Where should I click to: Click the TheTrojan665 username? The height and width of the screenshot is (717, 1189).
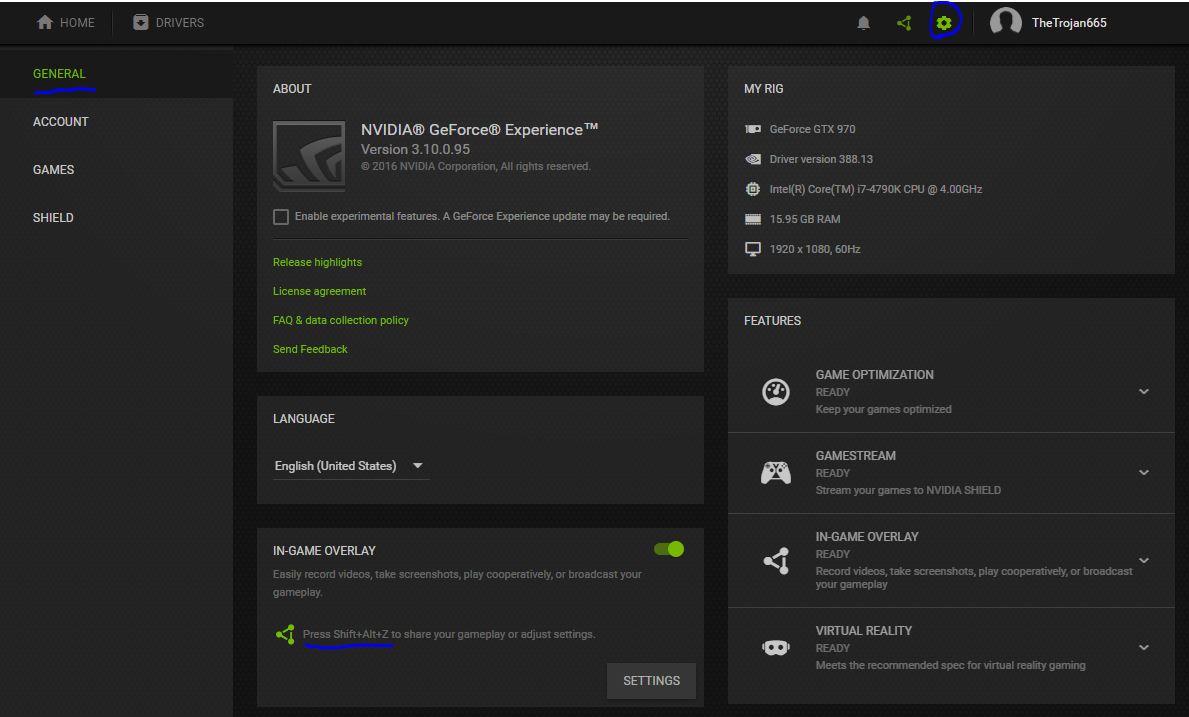(1068, 23)
